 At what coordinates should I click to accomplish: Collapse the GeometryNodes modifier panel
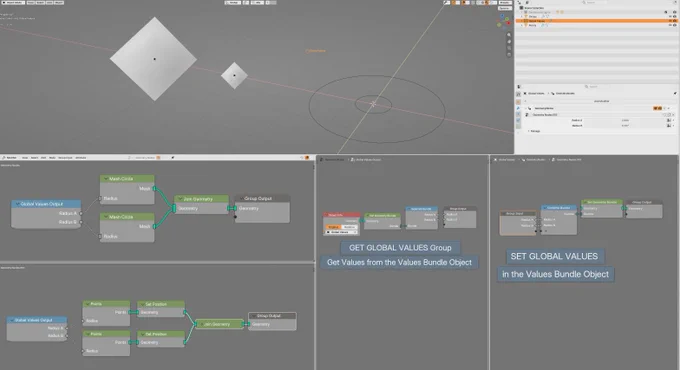tap(526, 108)
